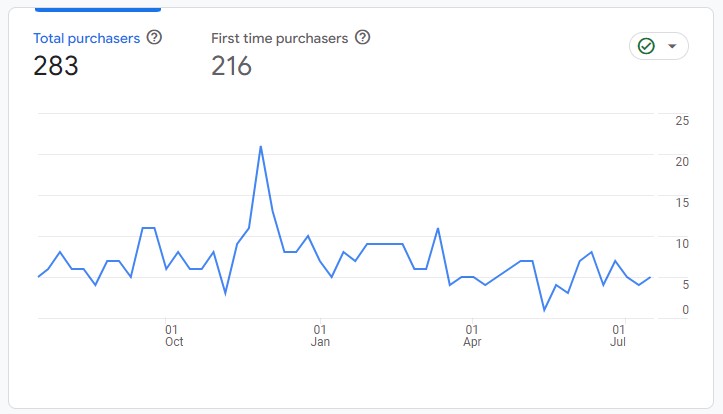Switch to the Total purchasers metric tab

[x=87, y=38]
